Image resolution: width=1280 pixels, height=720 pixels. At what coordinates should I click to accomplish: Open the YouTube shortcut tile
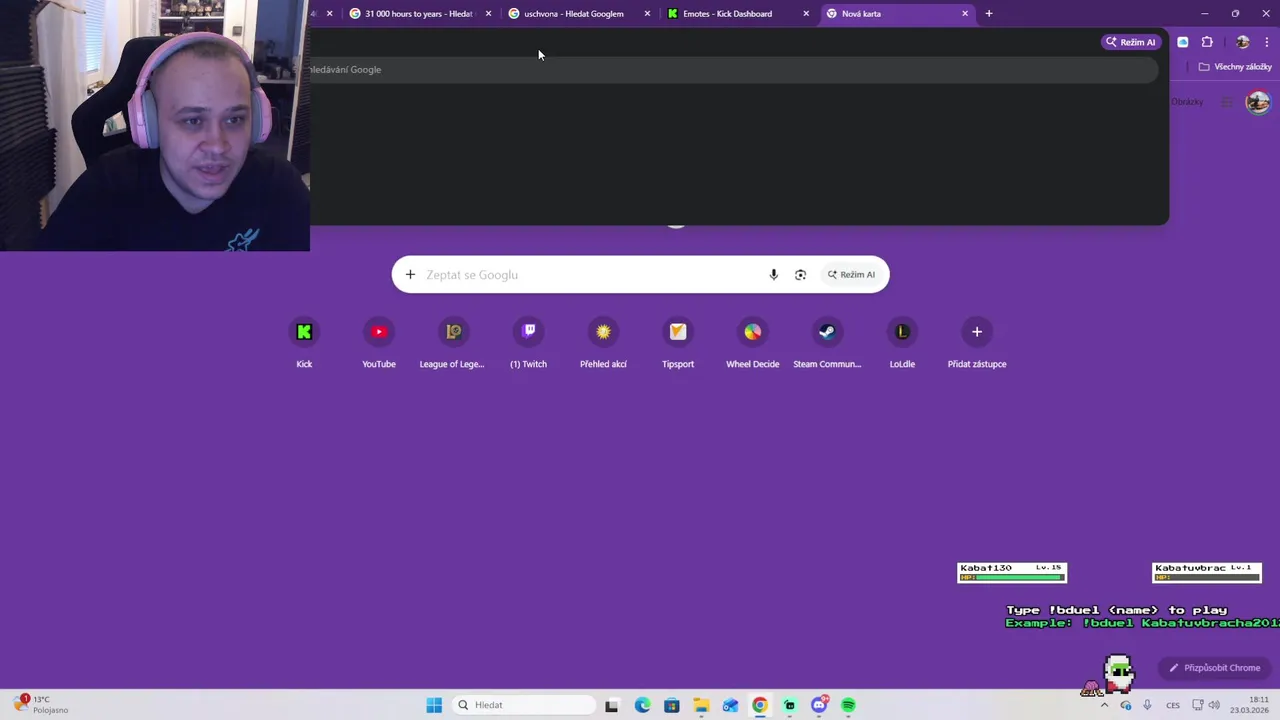coord(379,343)
